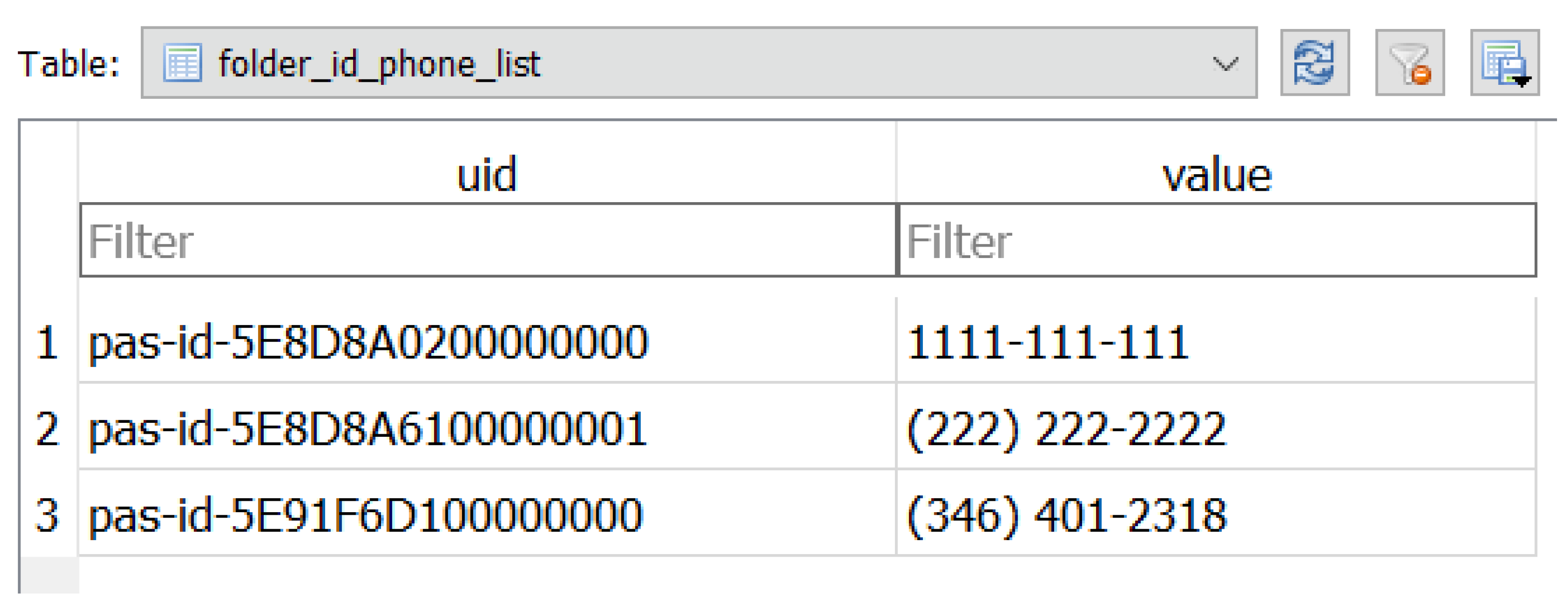Sort by the value column header
Screen dimensions: 1568x609
pyautogui.click(x=1217, y=175)
